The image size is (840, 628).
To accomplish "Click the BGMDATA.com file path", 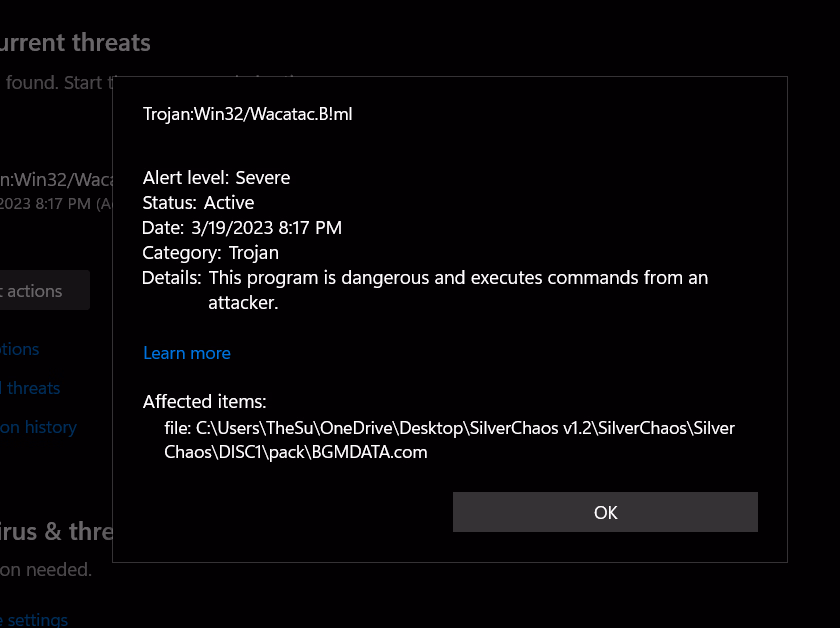I will click(x=449, y=440).
